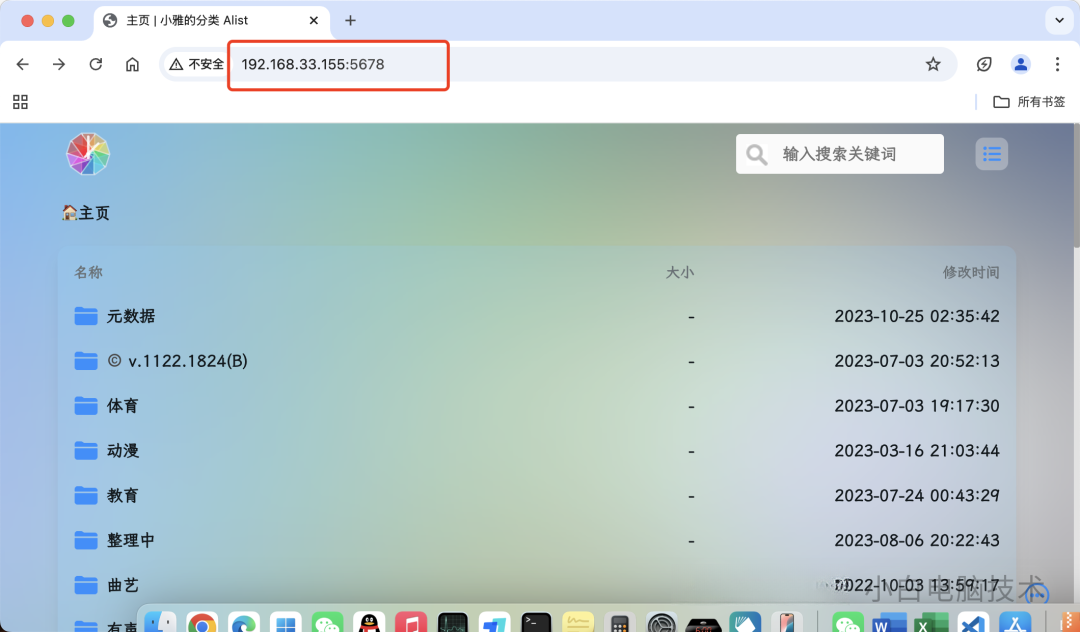Click the folder icon beside 元数据
This screenshot has width=1080, height=632.
click(86, 316)
